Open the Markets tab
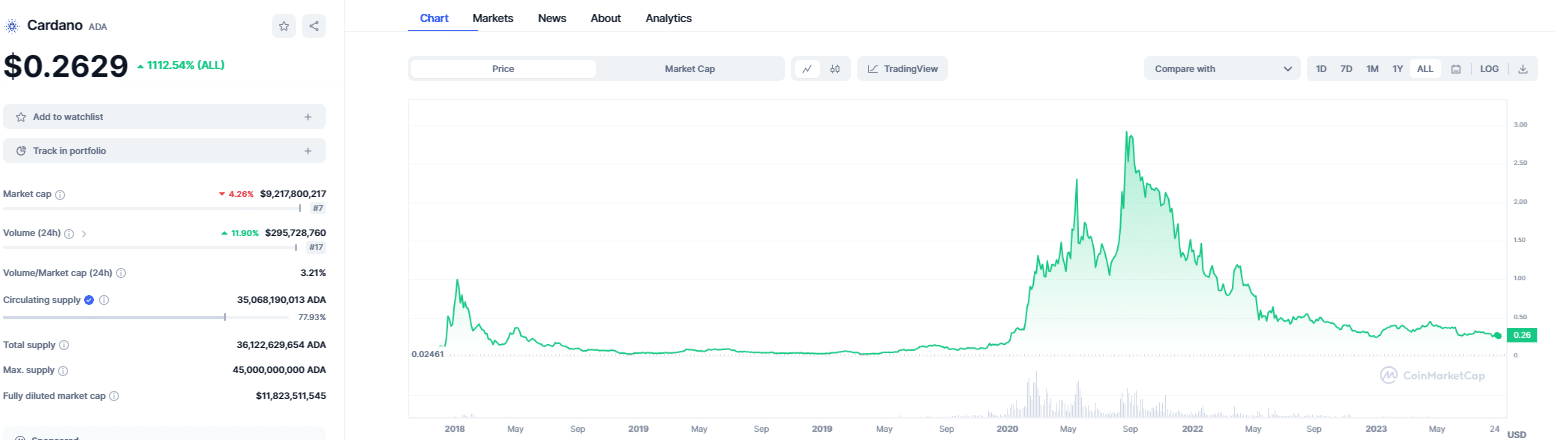The image size is (1555, 440). tap(493, 18)
